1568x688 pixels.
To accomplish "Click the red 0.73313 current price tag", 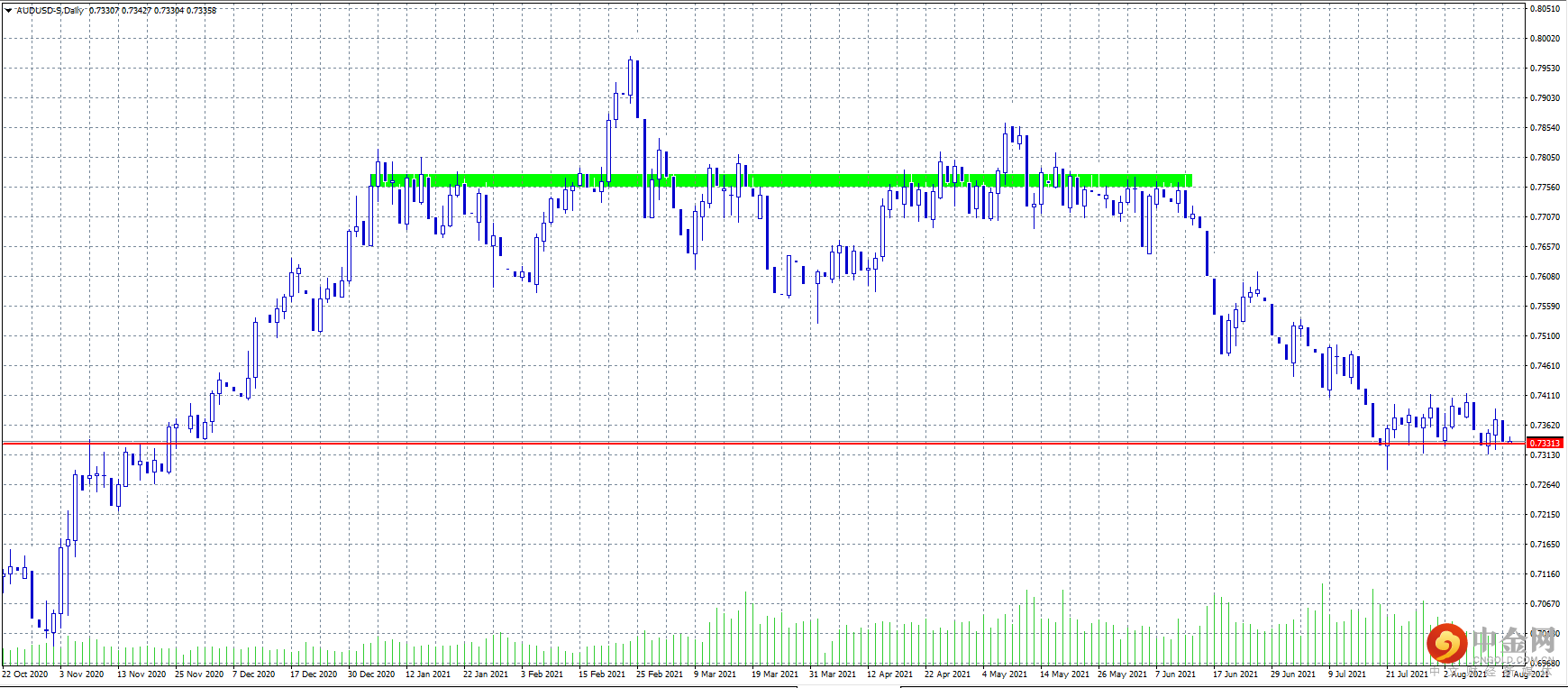I will click(1545, 444).
